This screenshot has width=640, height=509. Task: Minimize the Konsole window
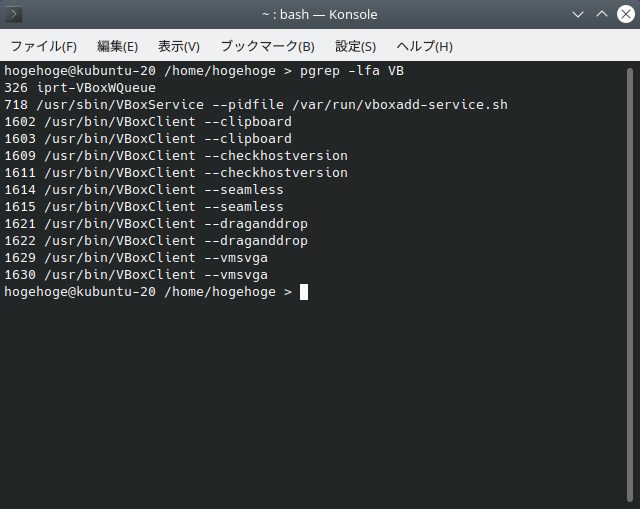(x=578, y=15)
